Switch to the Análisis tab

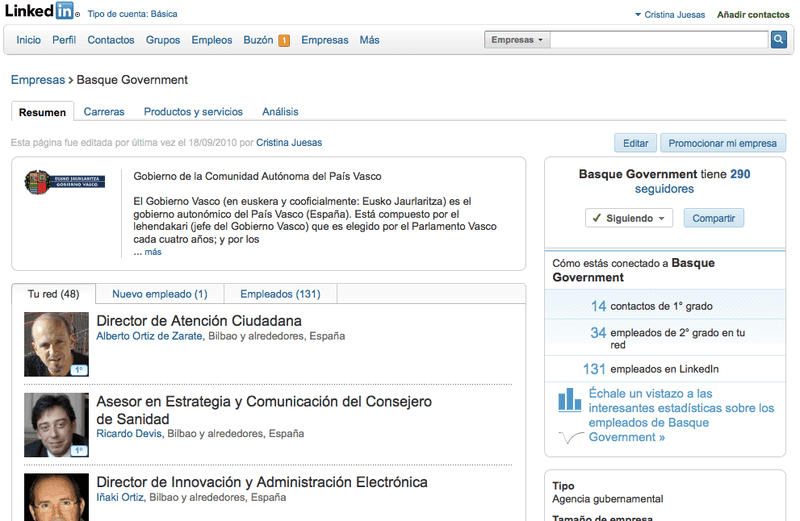[280, 112]
